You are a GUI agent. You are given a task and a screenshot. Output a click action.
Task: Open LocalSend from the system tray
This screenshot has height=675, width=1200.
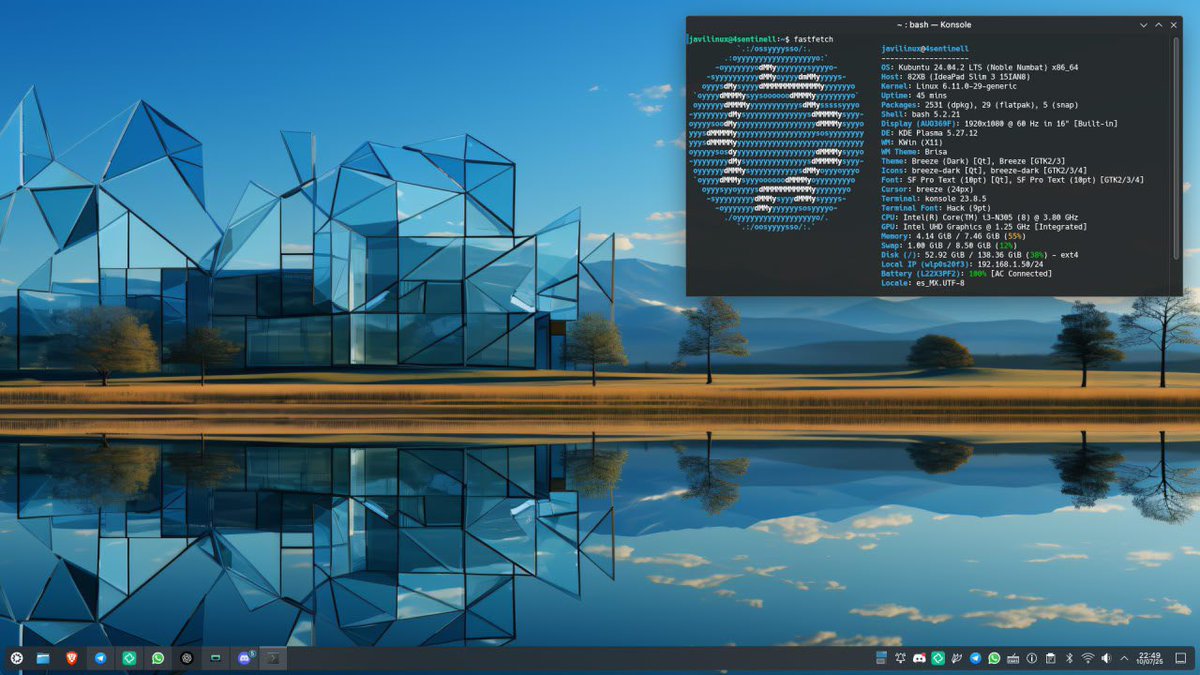[939, 658]
